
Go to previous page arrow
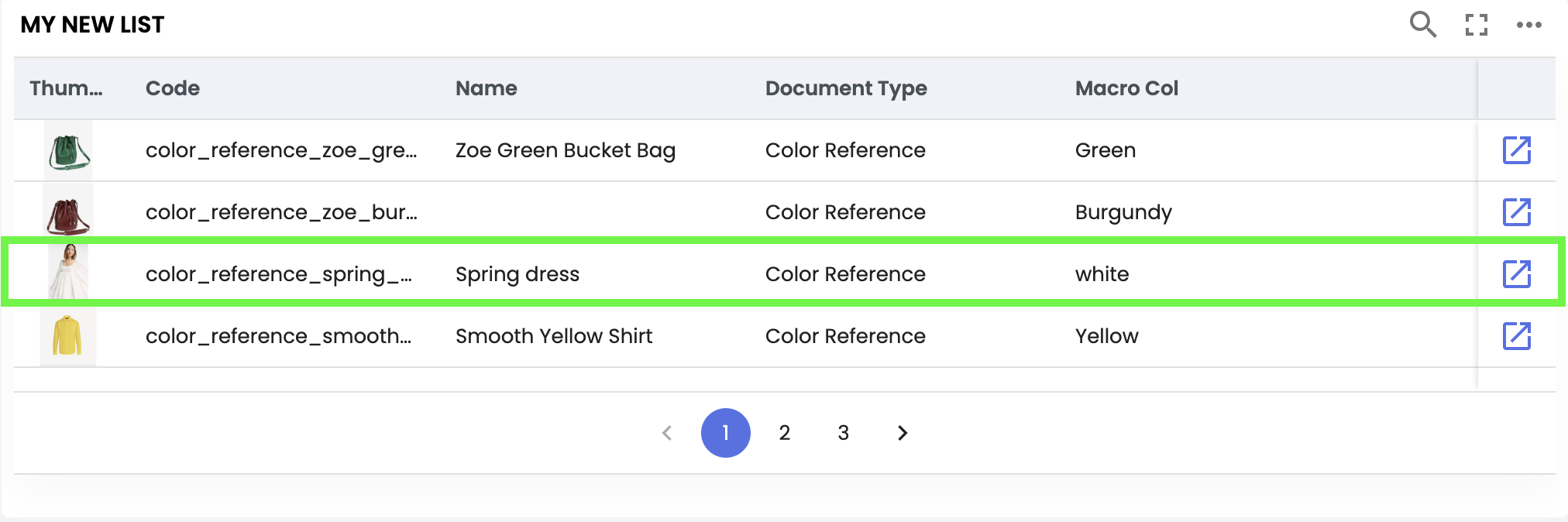click(667, 433)
